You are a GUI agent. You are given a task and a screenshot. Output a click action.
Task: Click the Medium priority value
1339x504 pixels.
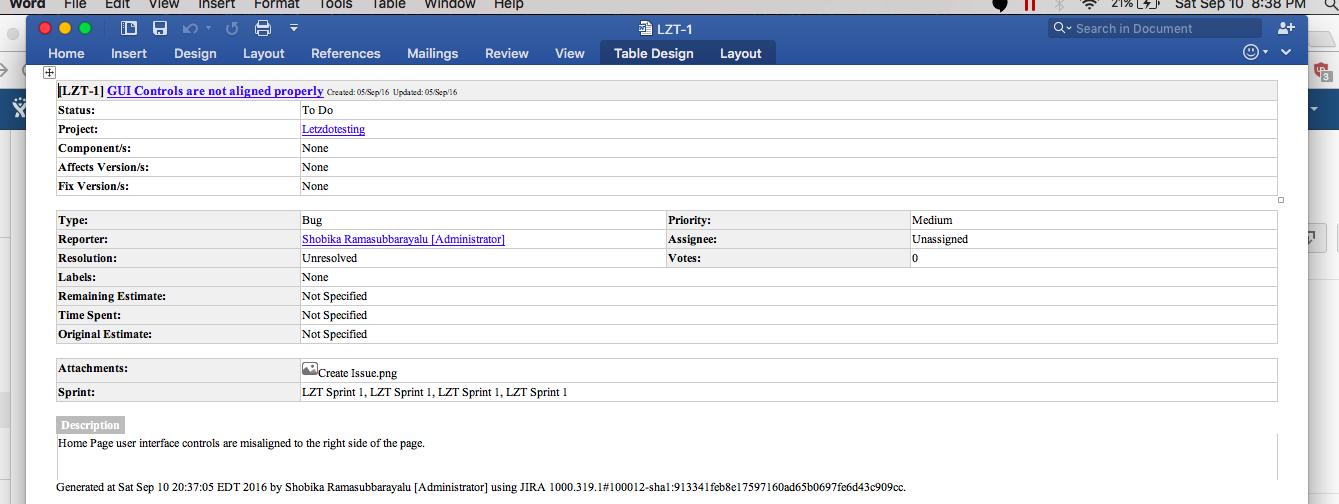point(932,220)
